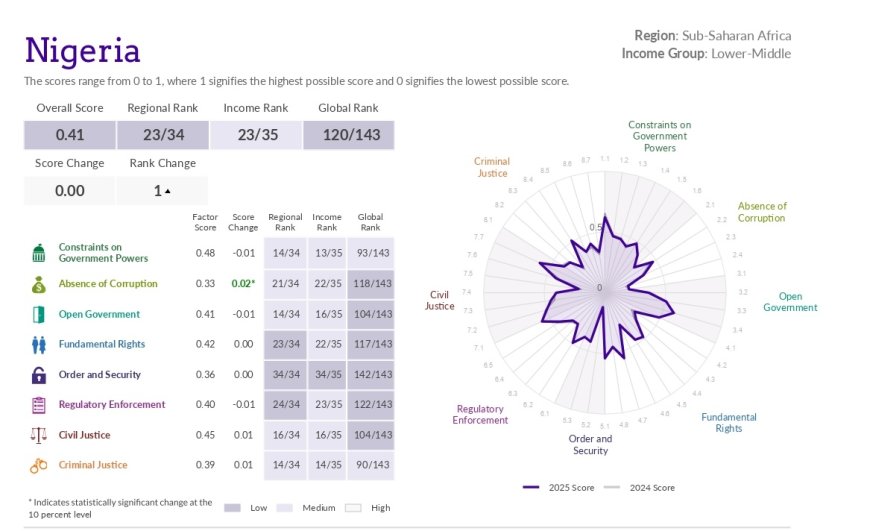Toggle the 2025 Score legend entry
Viewport: 870px width, 531px height.
(558, 488)
